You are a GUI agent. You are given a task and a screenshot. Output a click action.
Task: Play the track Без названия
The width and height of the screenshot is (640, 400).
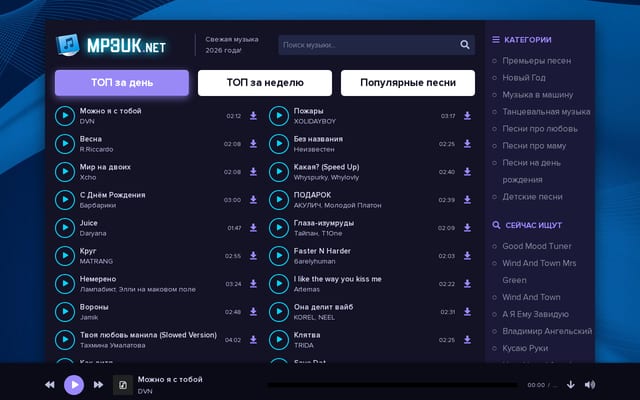click(279, 144)
